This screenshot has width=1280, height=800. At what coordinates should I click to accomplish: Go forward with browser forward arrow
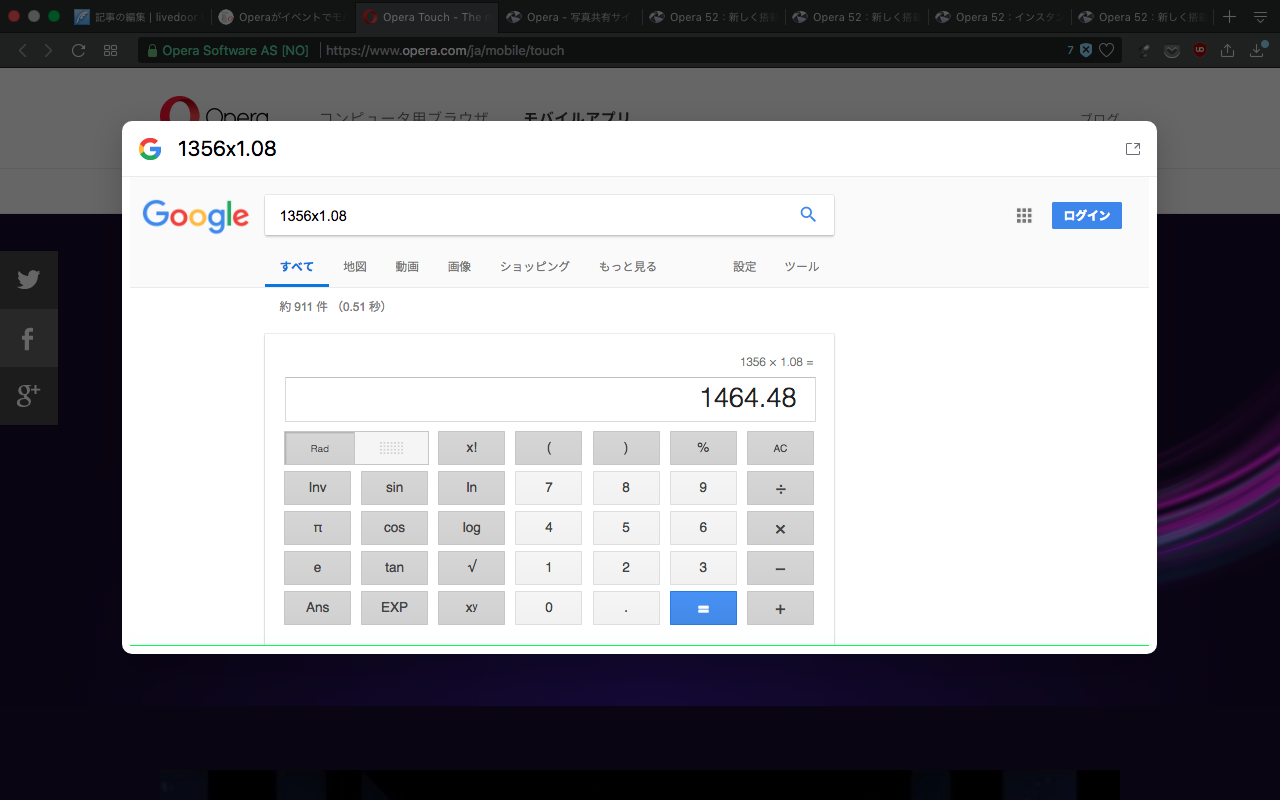pos(49,50)
